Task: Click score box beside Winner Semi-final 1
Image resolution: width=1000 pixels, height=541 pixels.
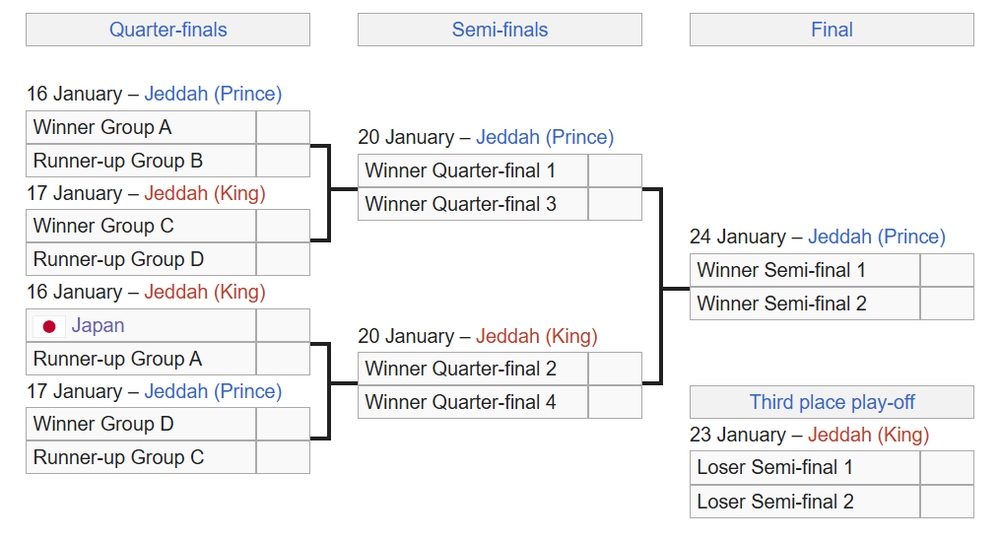Action: [946, 270]
